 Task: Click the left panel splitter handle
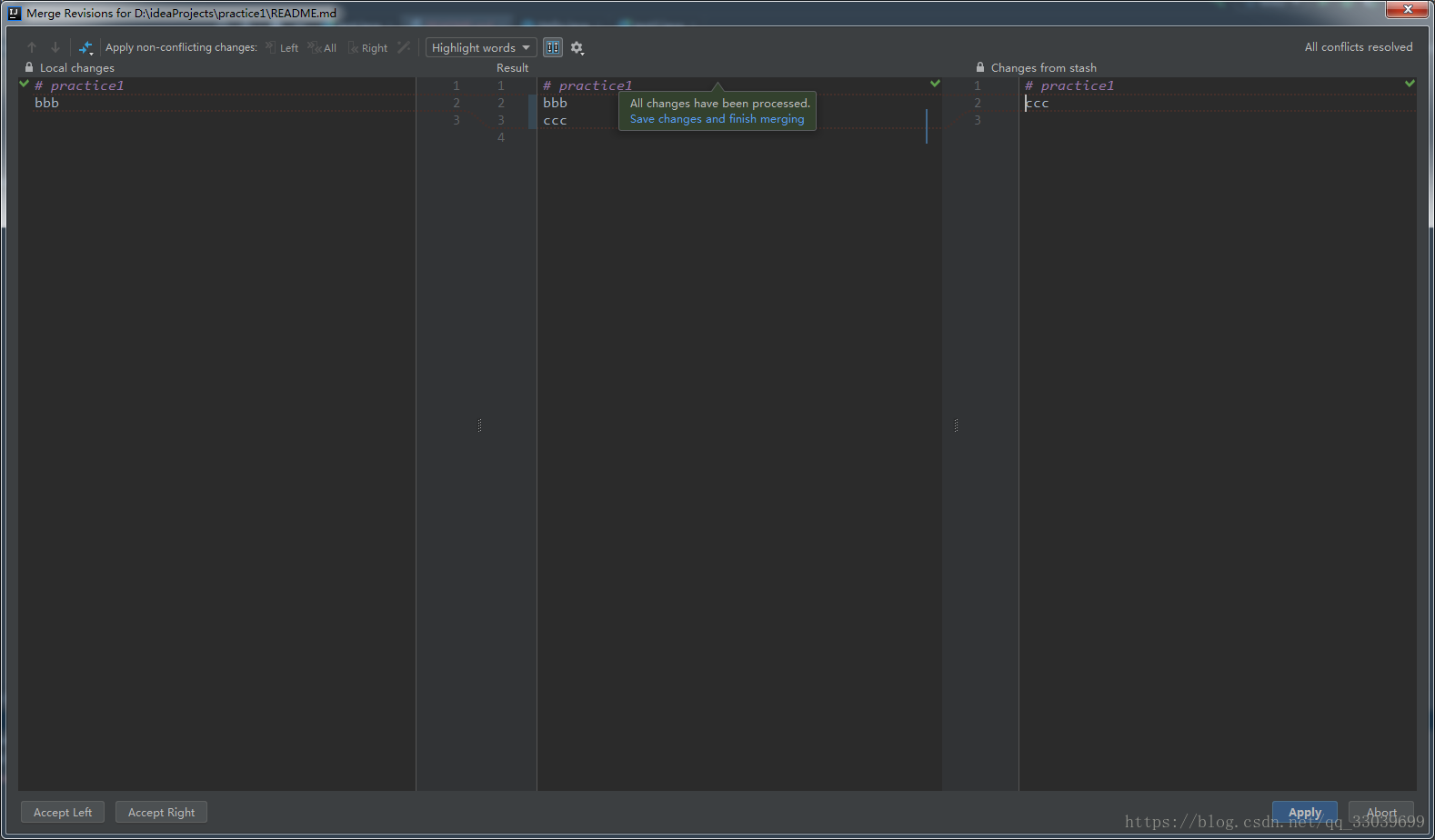pyautogui.click(x=479, y=425)
